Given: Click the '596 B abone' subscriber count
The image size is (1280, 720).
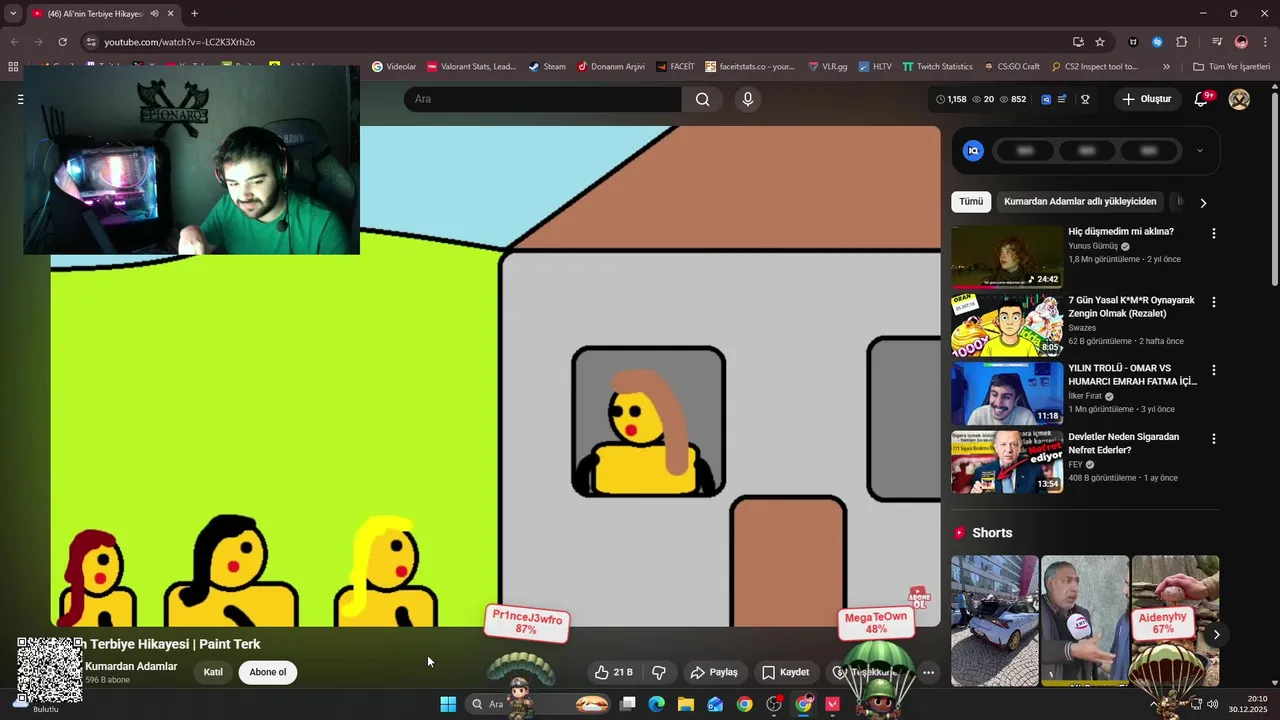Looking at the screenshot, I should 108,680.
